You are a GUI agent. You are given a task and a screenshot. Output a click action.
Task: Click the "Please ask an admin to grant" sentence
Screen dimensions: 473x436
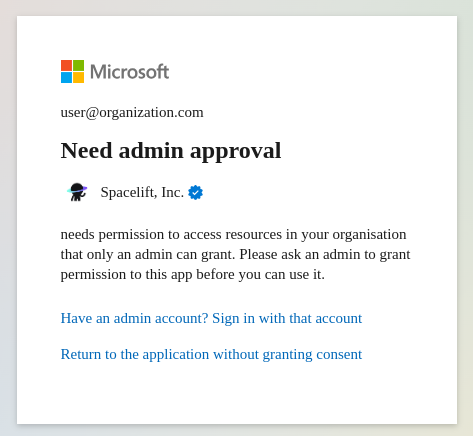325,255
